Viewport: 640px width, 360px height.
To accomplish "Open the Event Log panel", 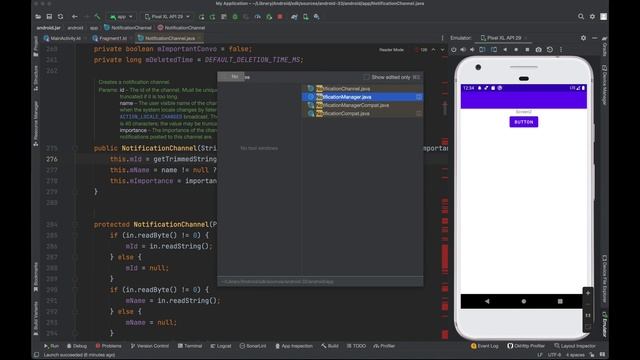I will (484, 346).
